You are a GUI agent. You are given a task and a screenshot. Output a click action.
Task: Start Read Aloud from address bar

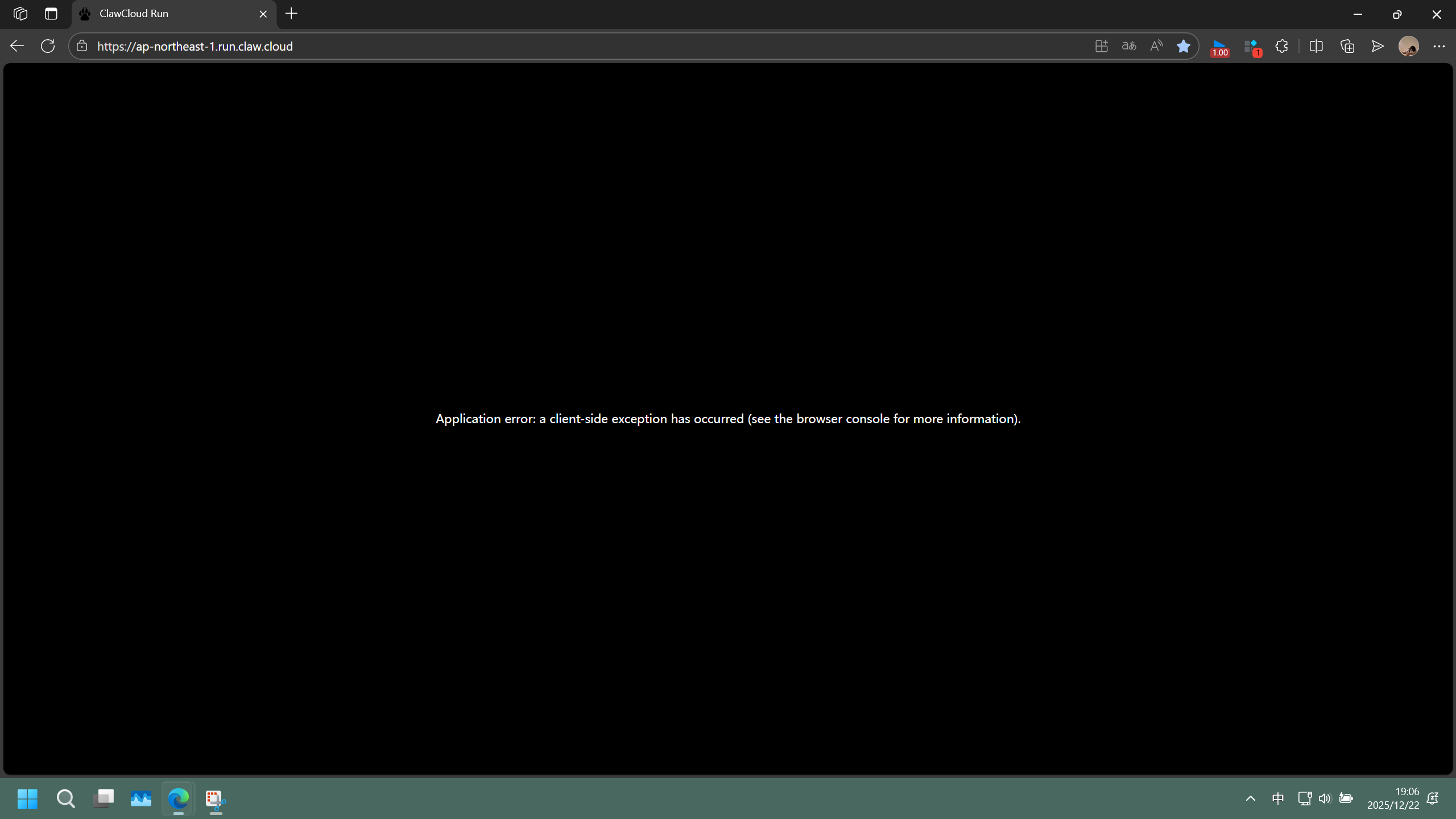click(1156, 46)
